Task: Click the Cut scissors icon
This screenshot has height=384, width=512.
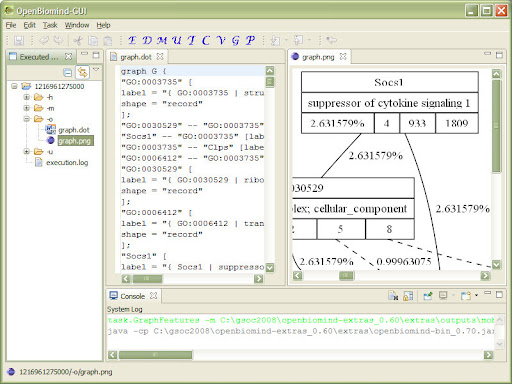Action: coord(78,41)
